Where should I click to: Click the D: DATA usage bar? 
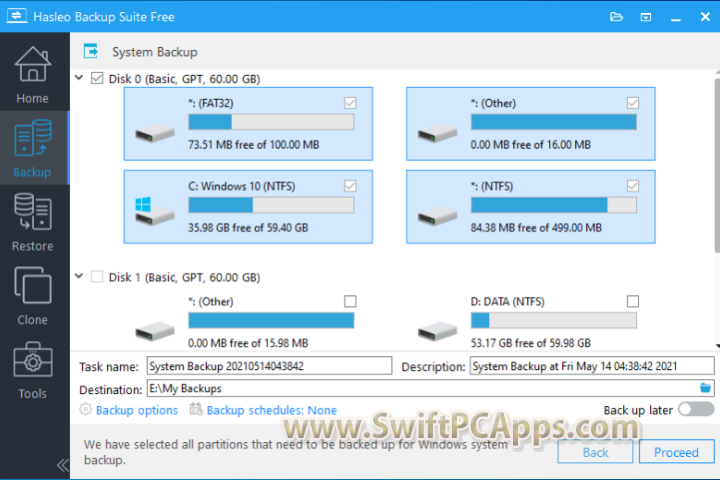[x=554, y=320]
